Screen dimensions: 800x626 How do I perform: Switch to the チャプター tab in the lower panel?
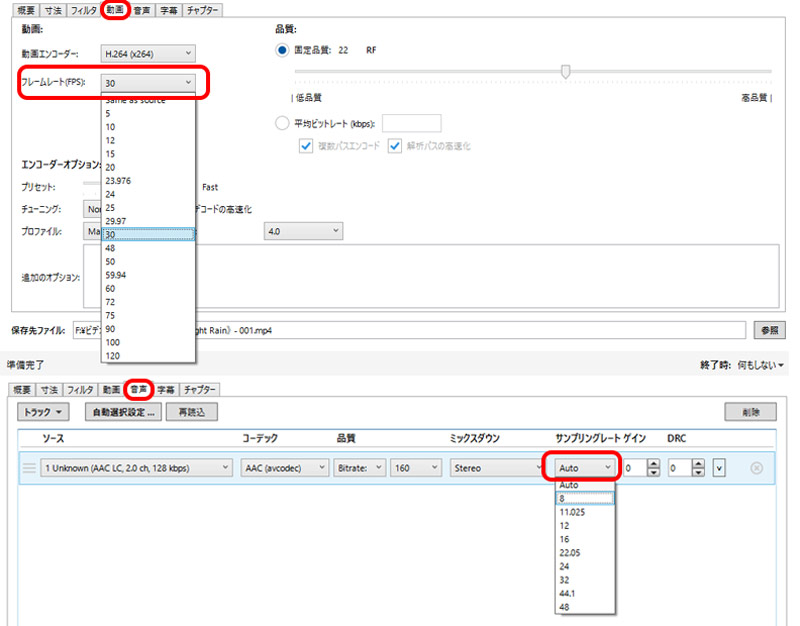201,389
